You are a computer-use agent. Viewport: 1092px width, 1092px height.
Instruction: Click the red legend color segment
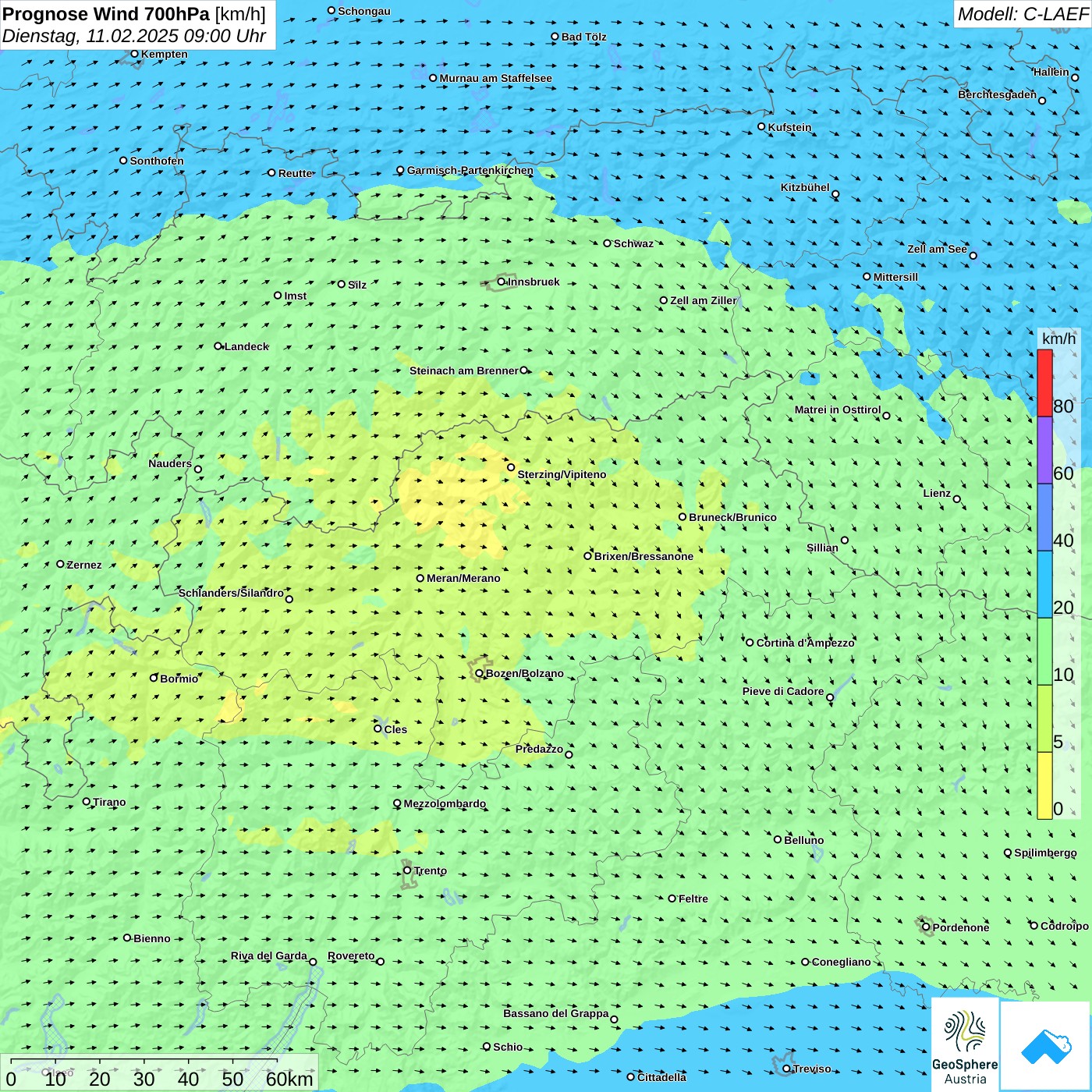click(1044, 383)
